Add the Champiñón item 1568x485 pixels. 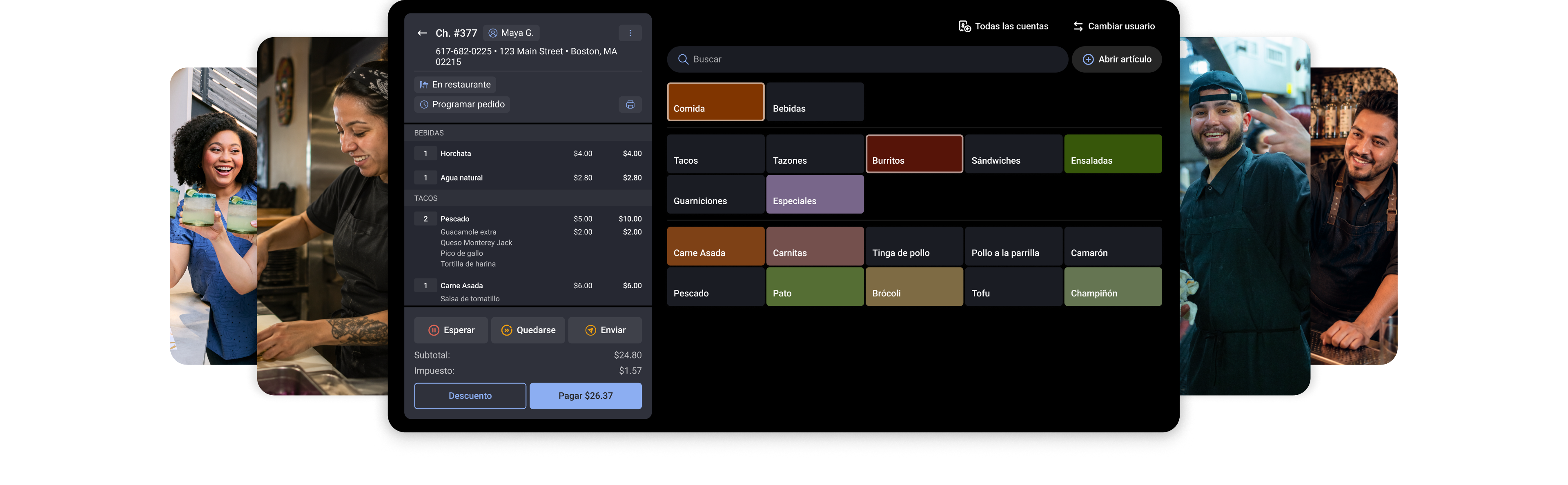point(1113,287)
